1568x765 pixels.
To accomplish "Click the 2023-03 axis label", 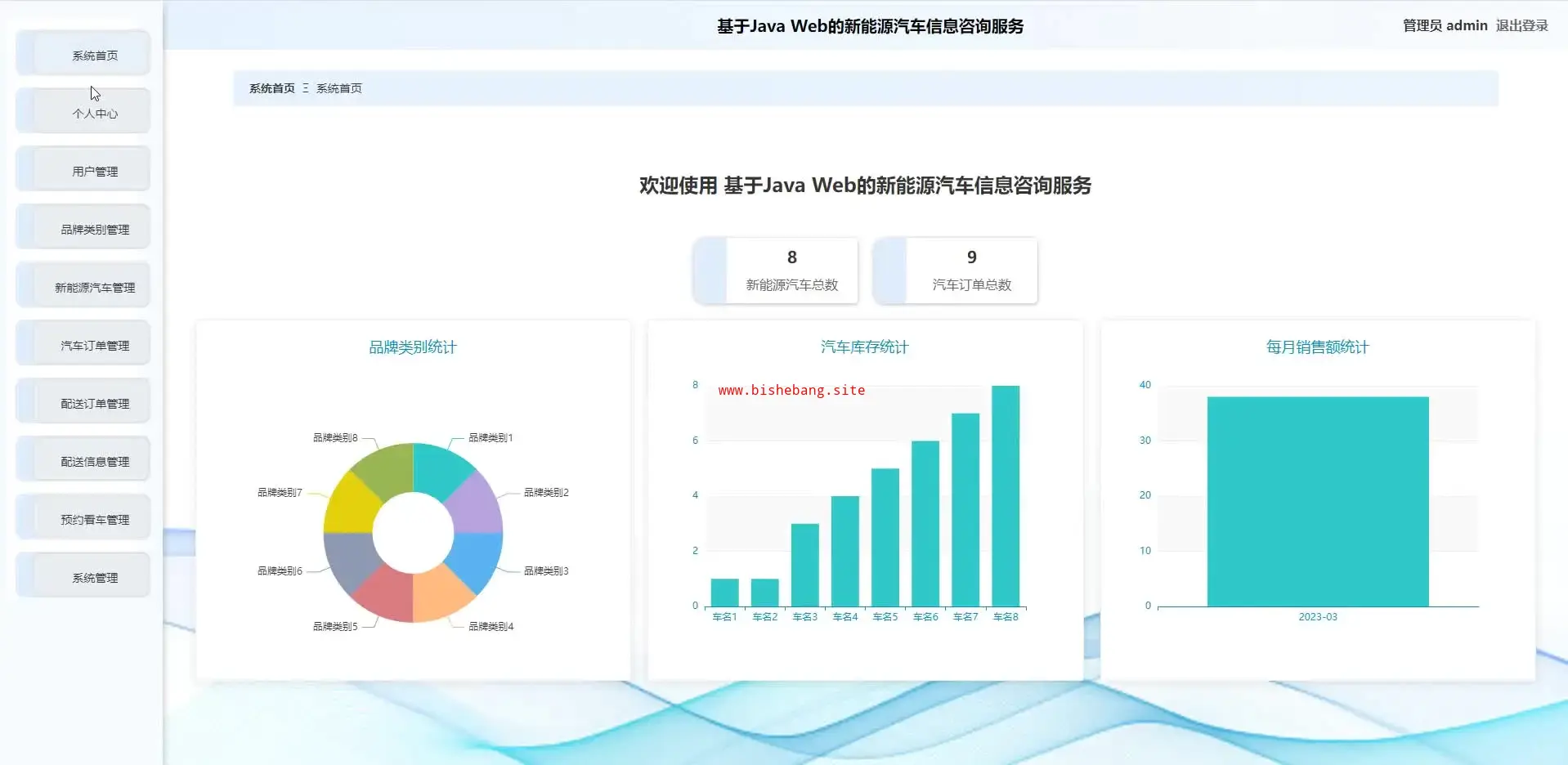I will 1317,617.
